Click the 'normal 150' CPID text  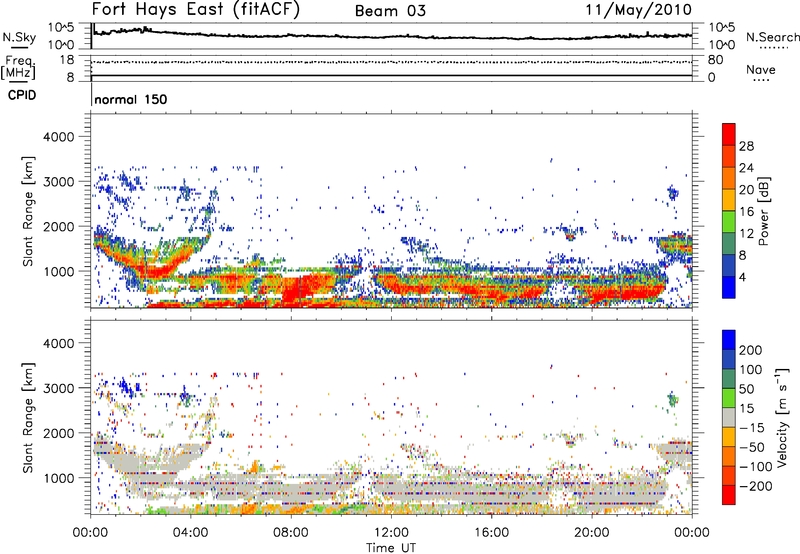coord(131,99)
